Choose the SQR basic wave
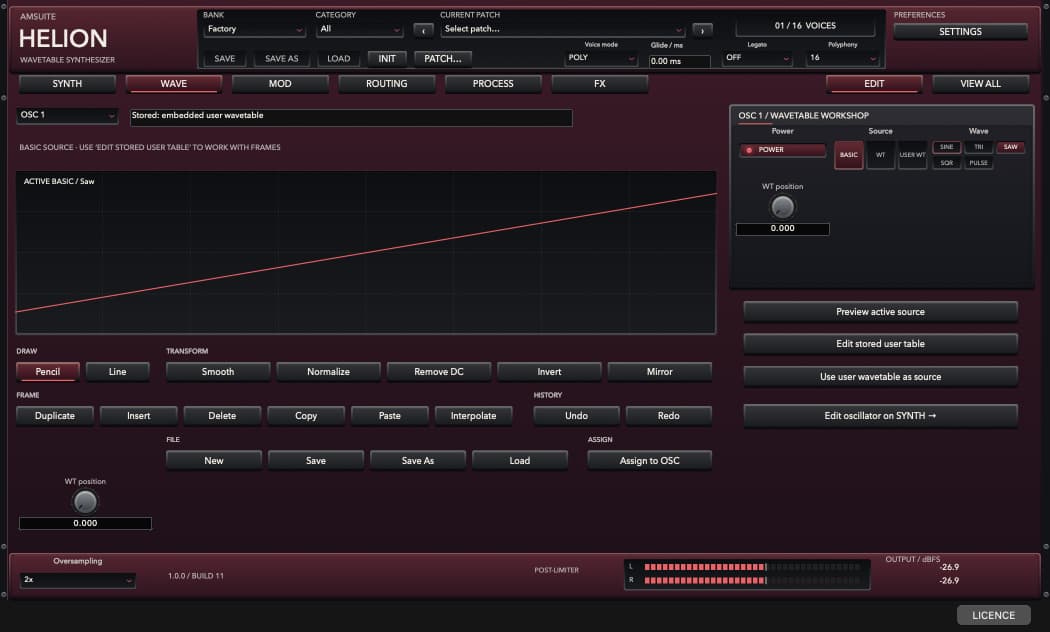The width and height of the screenshot is (1050, 632). tap(946, 163)
